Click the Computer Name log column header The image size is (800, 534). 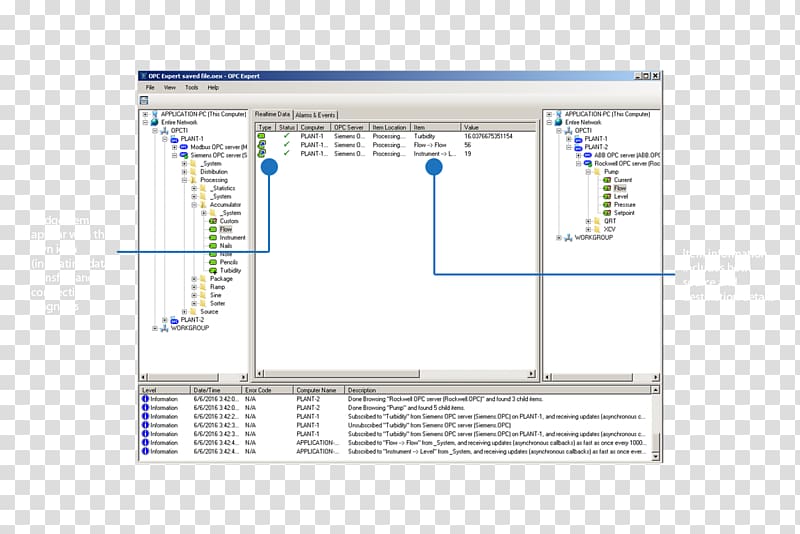click(x=319, y=390)
